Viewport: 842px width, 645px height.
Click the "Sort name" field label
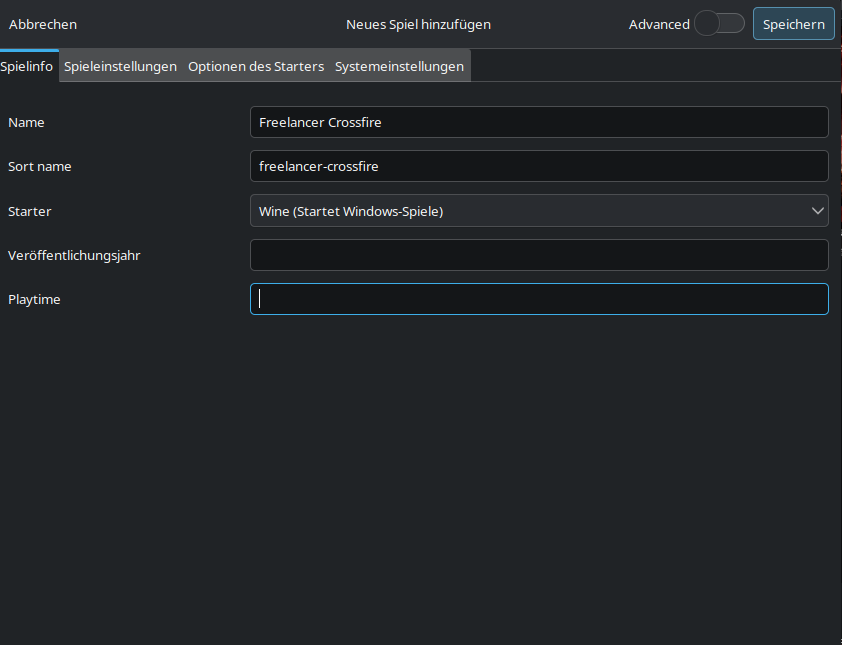tap(39, 166)
